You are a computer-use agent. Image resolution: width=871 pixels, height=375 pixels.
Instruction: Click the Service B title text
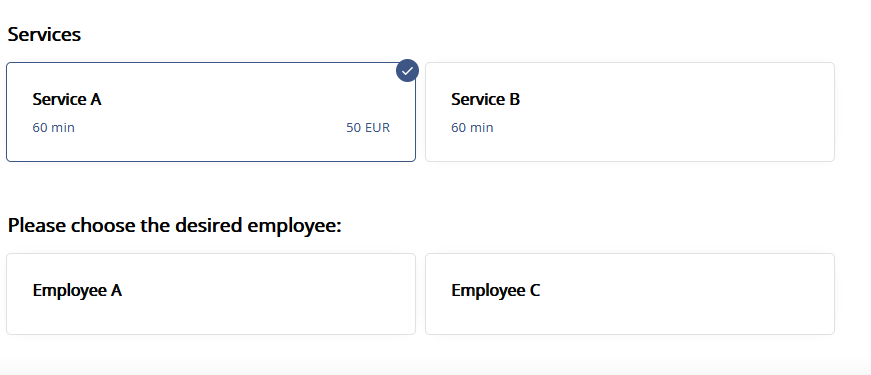(485, 99)
